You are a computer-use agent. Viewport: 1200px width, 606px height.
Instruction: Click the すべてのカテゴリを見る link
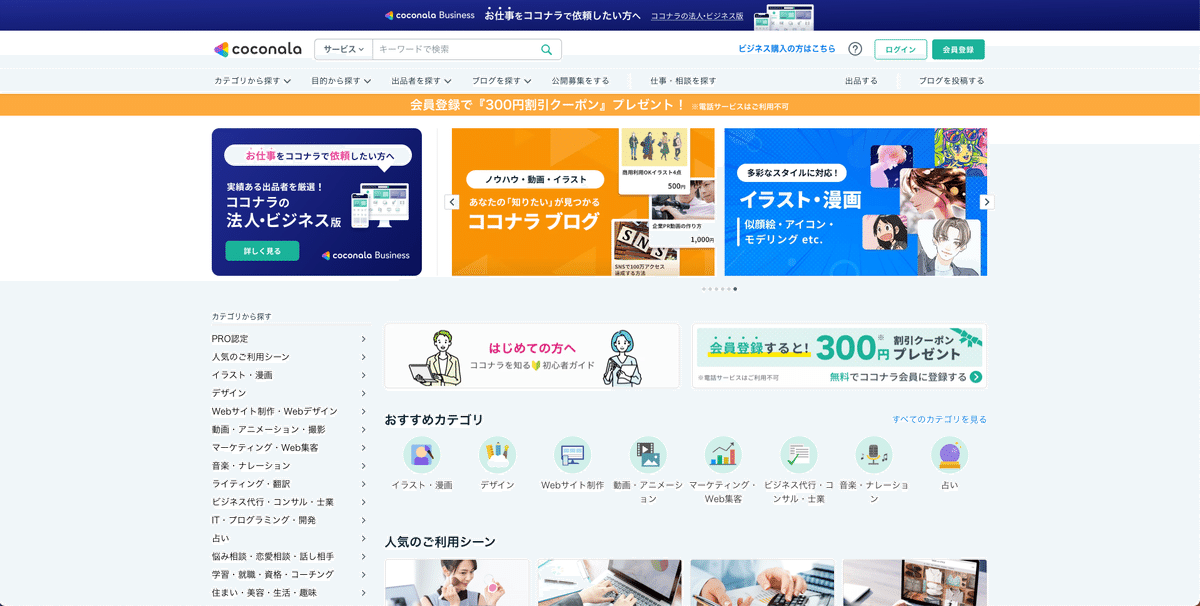tap(939, 419)
